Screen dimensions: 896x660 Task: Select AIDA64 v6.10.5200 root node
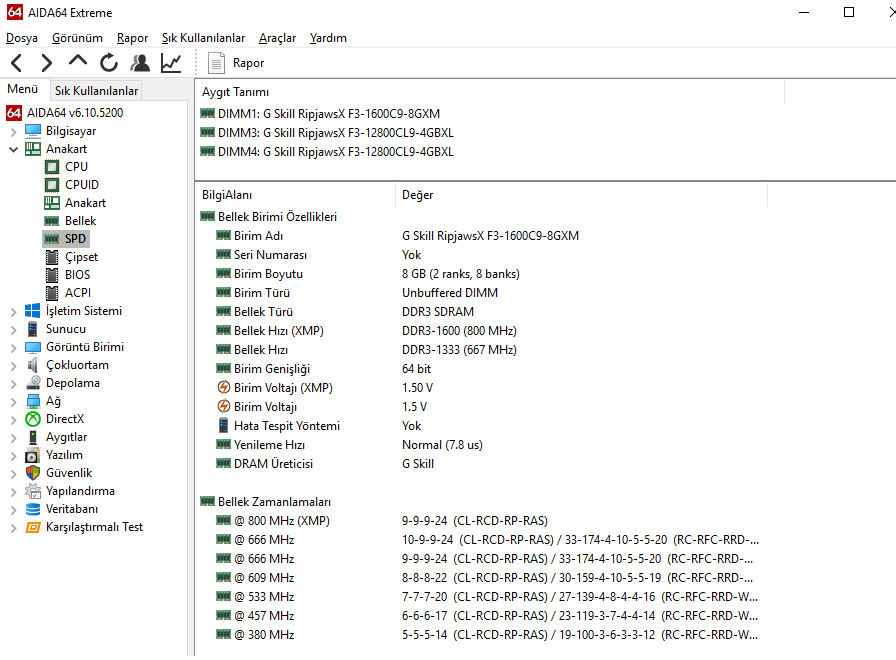tap(75, 113)
